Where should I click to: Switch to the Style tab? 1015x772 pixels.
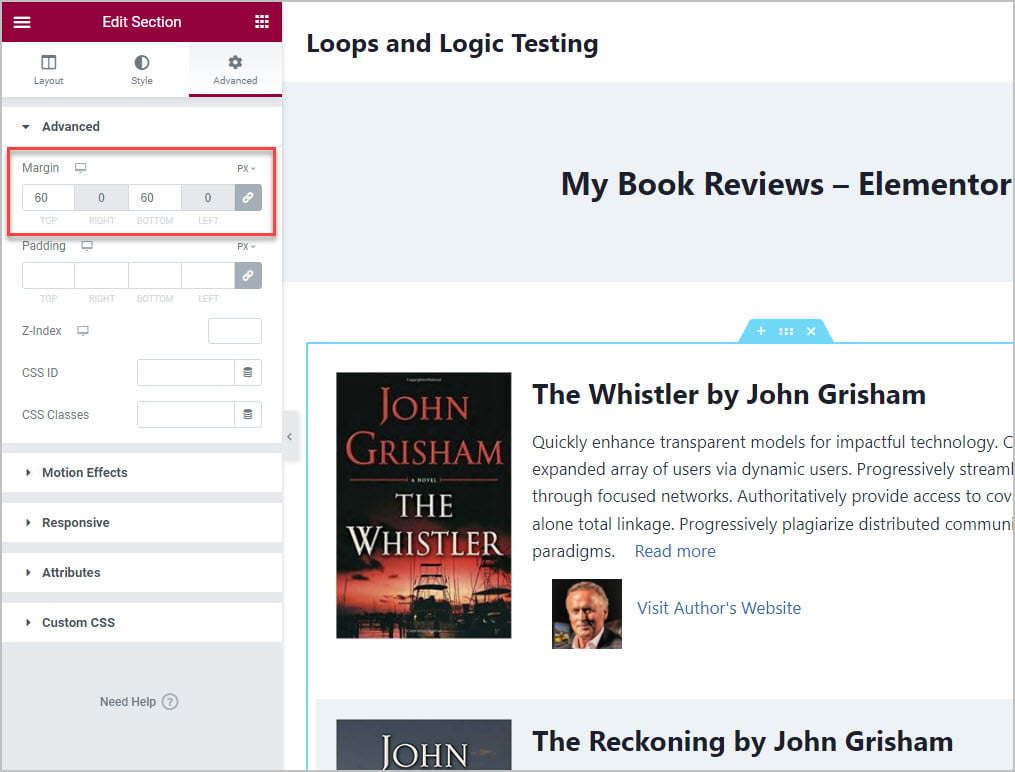coord(142,70)
